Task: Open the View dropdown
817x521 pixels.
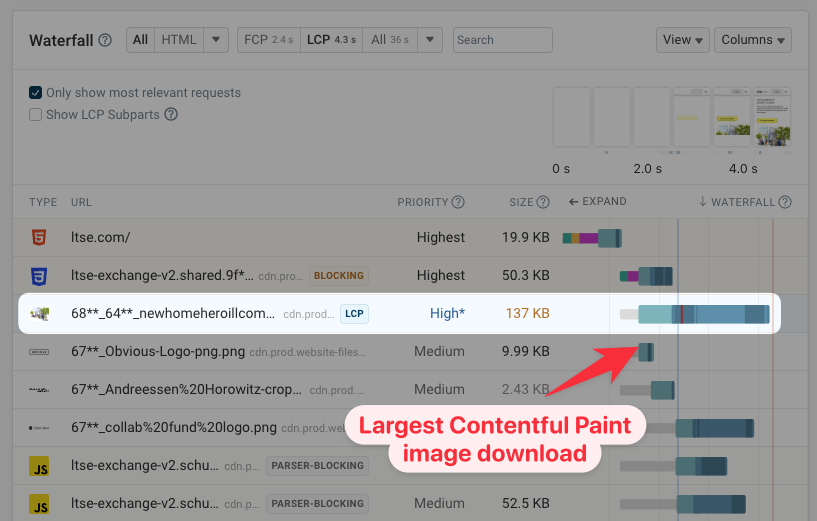Action: point(683,40)
